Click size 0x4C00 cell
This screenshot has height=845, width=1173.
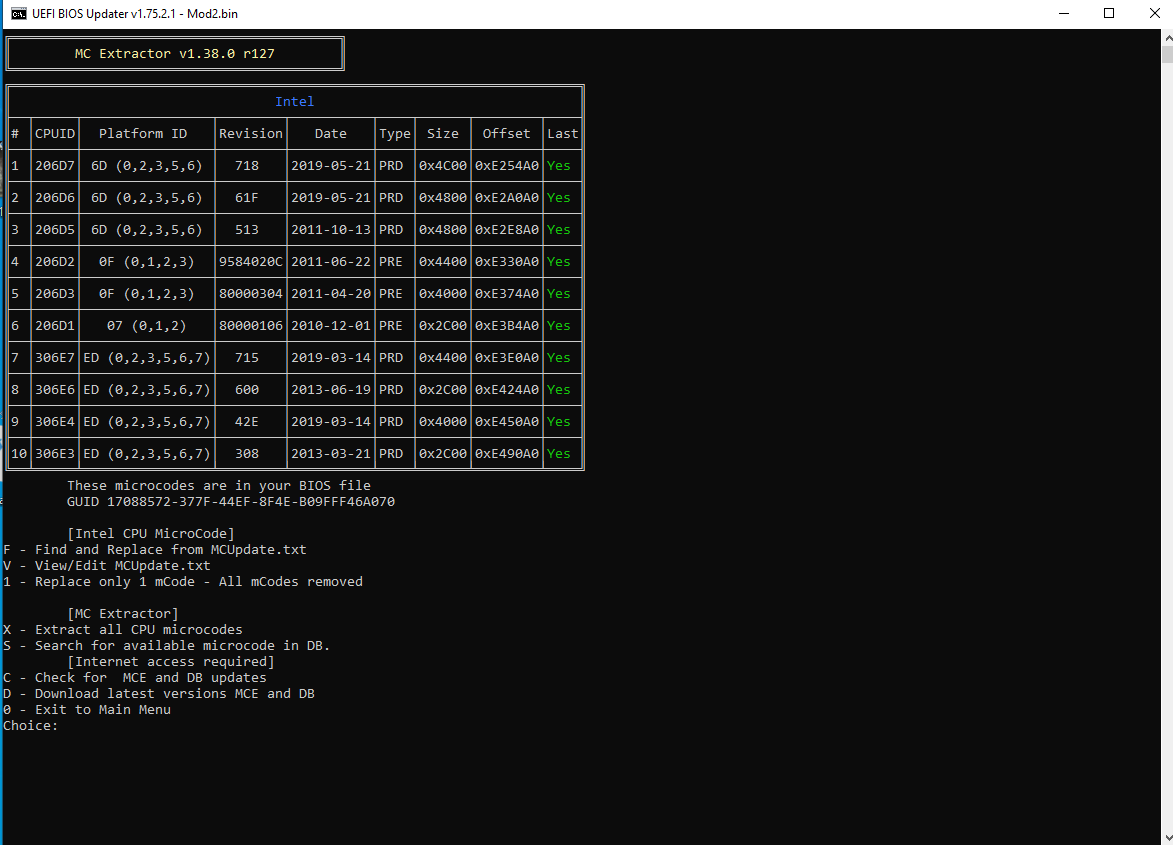click(443, 166)
